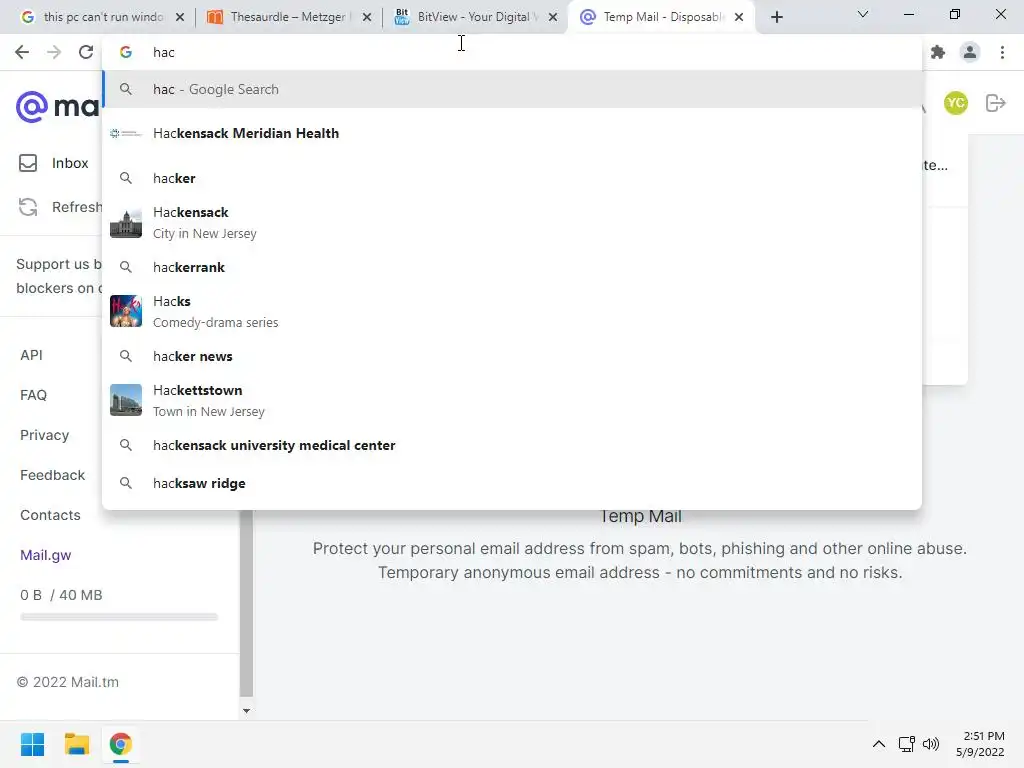Open a new tab with plus button
Screen dimensions: 1024x768
776,17
